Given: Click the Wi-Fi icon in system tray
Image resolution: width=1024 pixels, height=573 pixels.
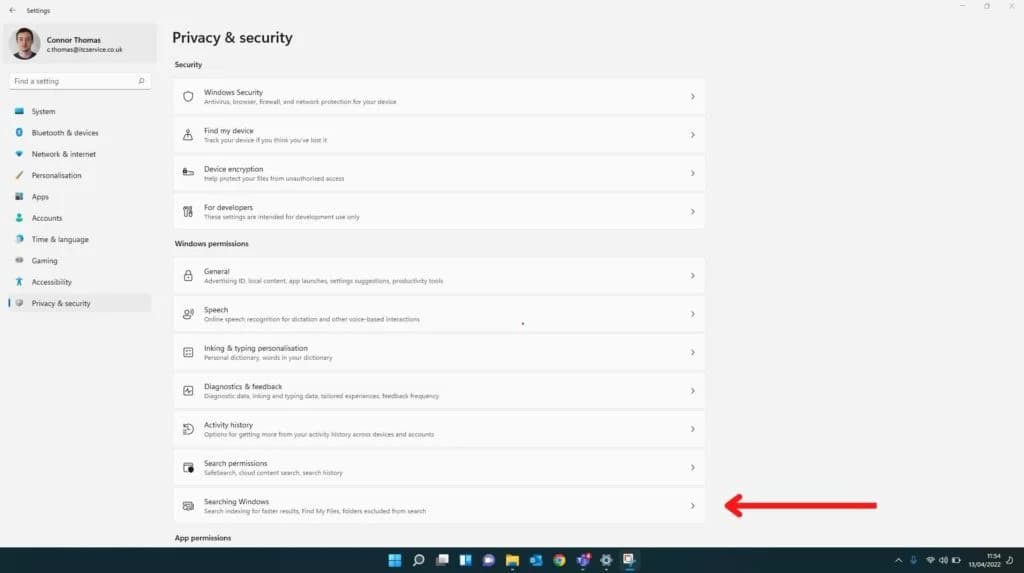Looking at the screenshot, I should (x=931, y=561).
